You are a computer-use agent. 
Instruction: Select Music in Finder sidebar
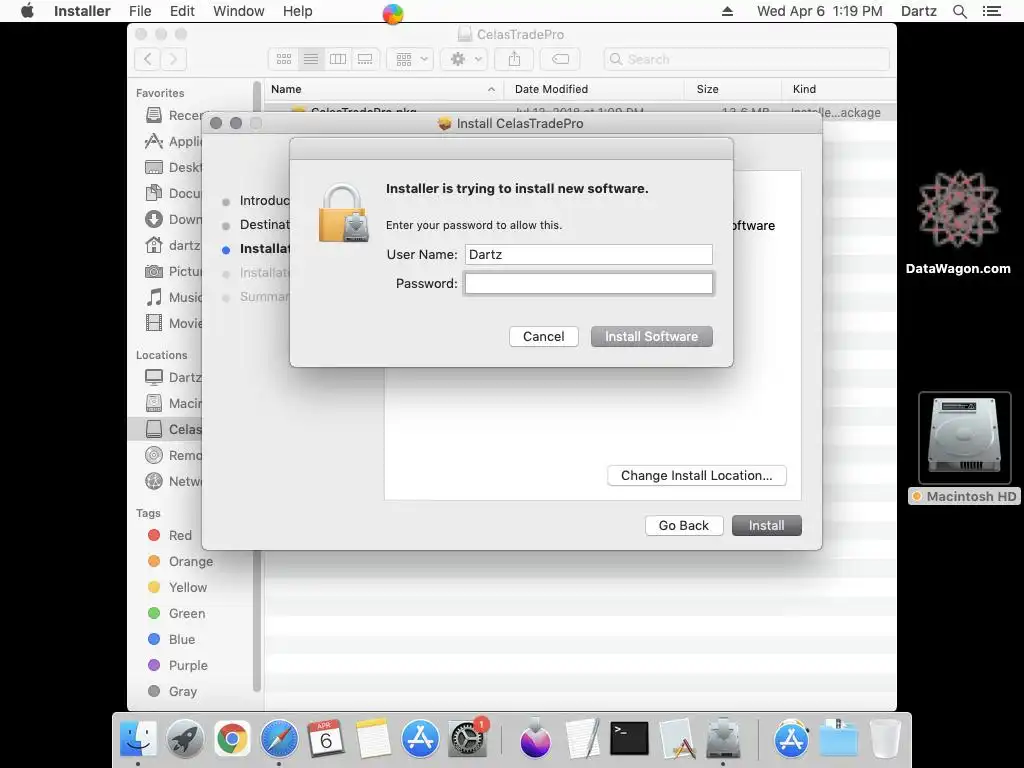point(174,298)
